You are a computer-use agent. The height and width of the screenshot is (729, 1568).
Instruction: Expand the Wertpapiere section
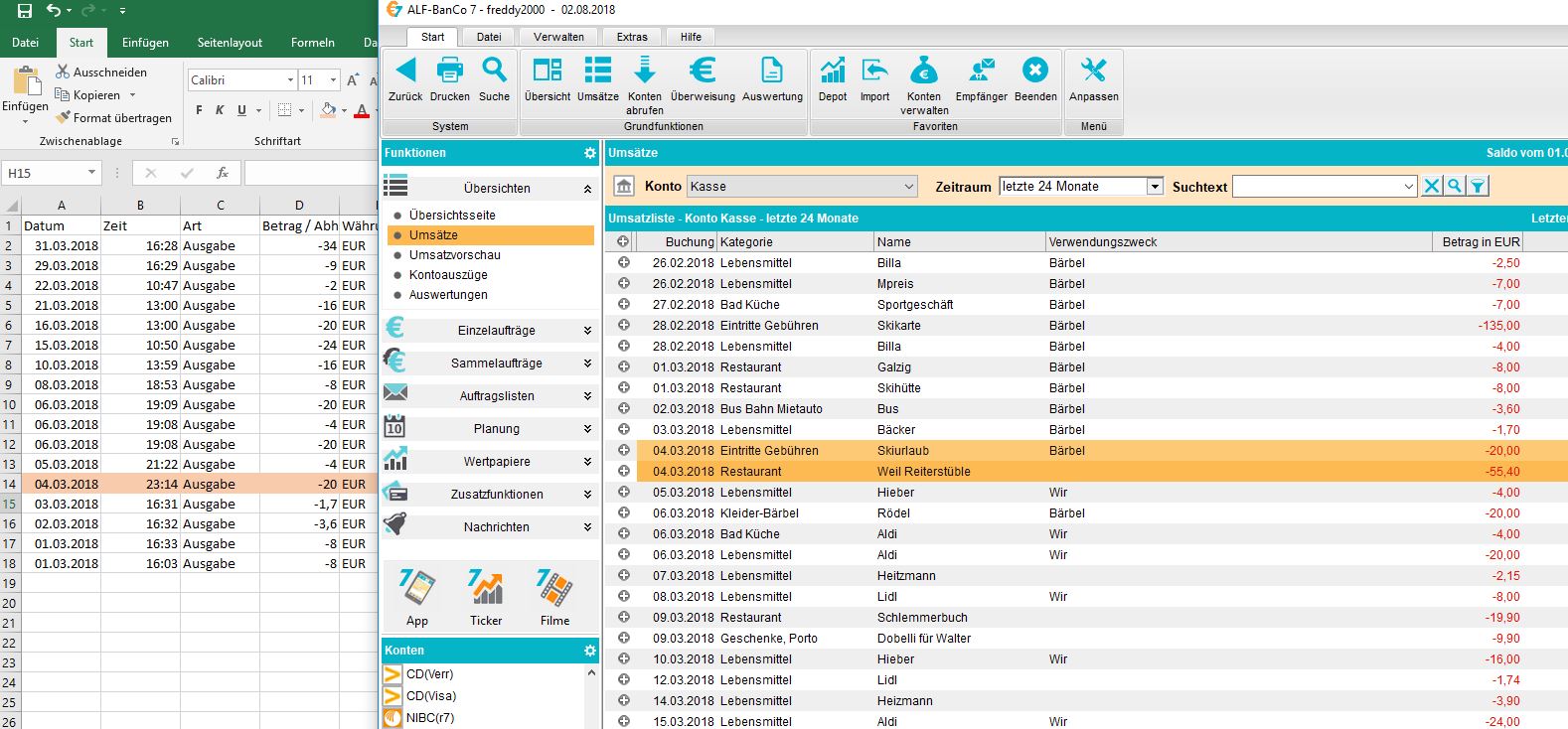(587, 462)
